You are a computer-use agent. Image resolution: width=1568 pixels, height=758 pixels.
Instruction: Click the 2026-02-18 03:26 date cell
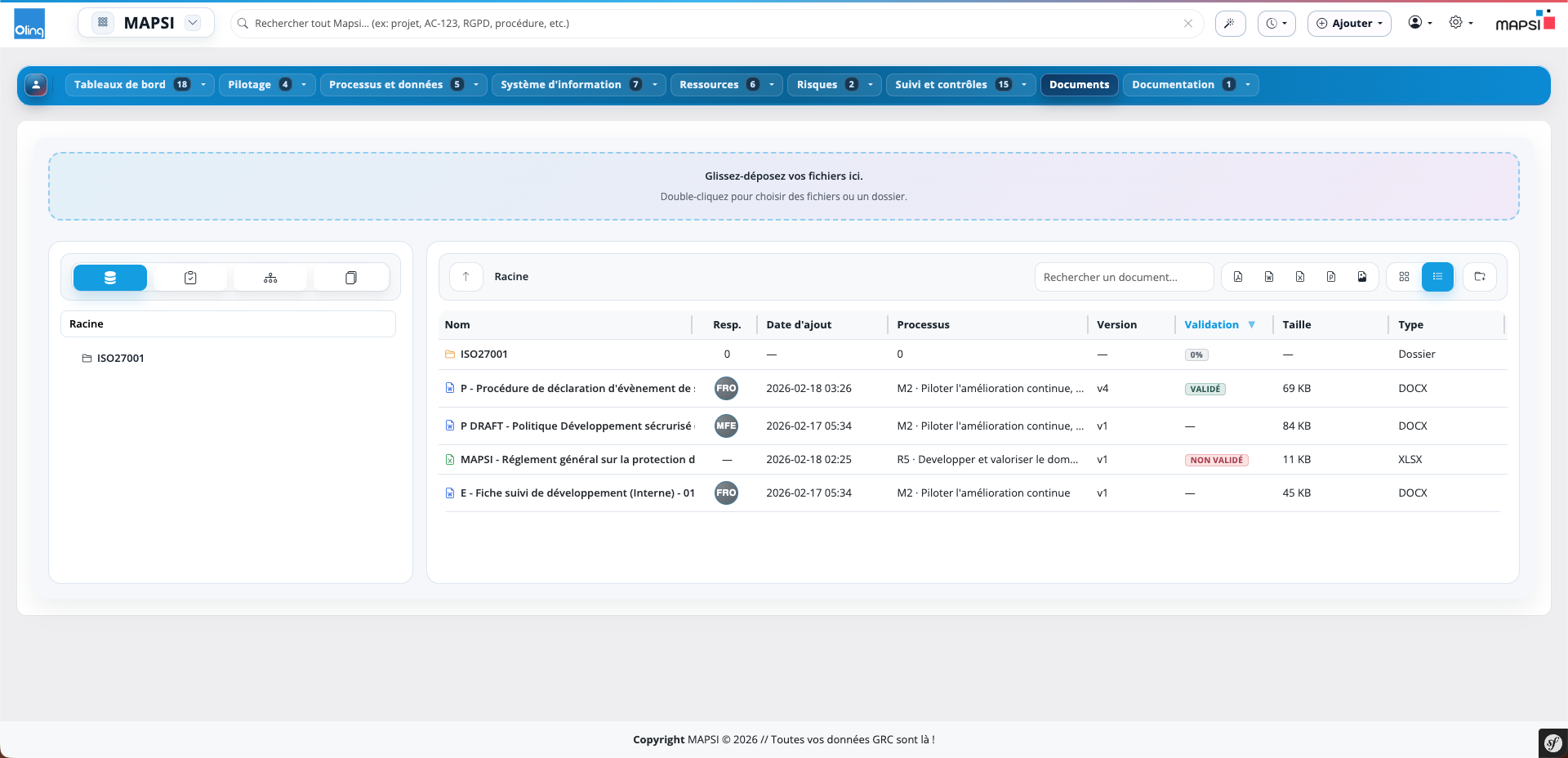pos(808,389)
